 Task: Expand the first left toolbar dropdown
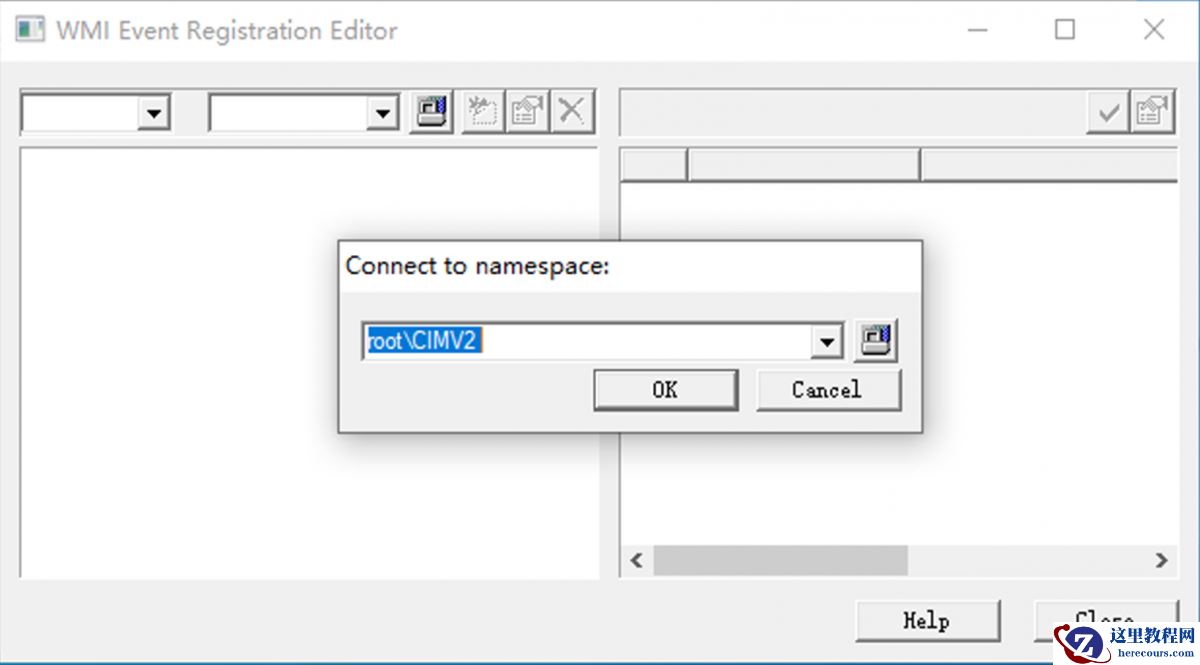(153, 113)
